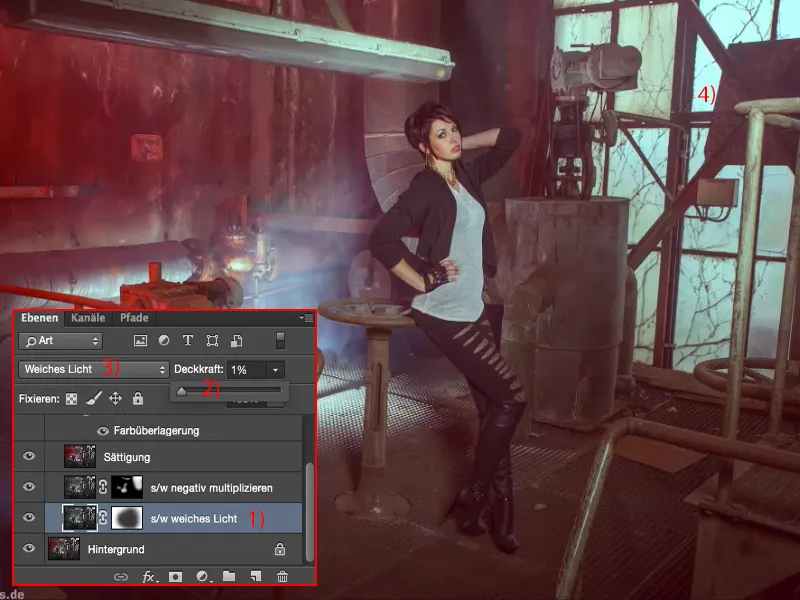
Task: Filter layers by pixel image icon
Action: (x=140, y=341)
